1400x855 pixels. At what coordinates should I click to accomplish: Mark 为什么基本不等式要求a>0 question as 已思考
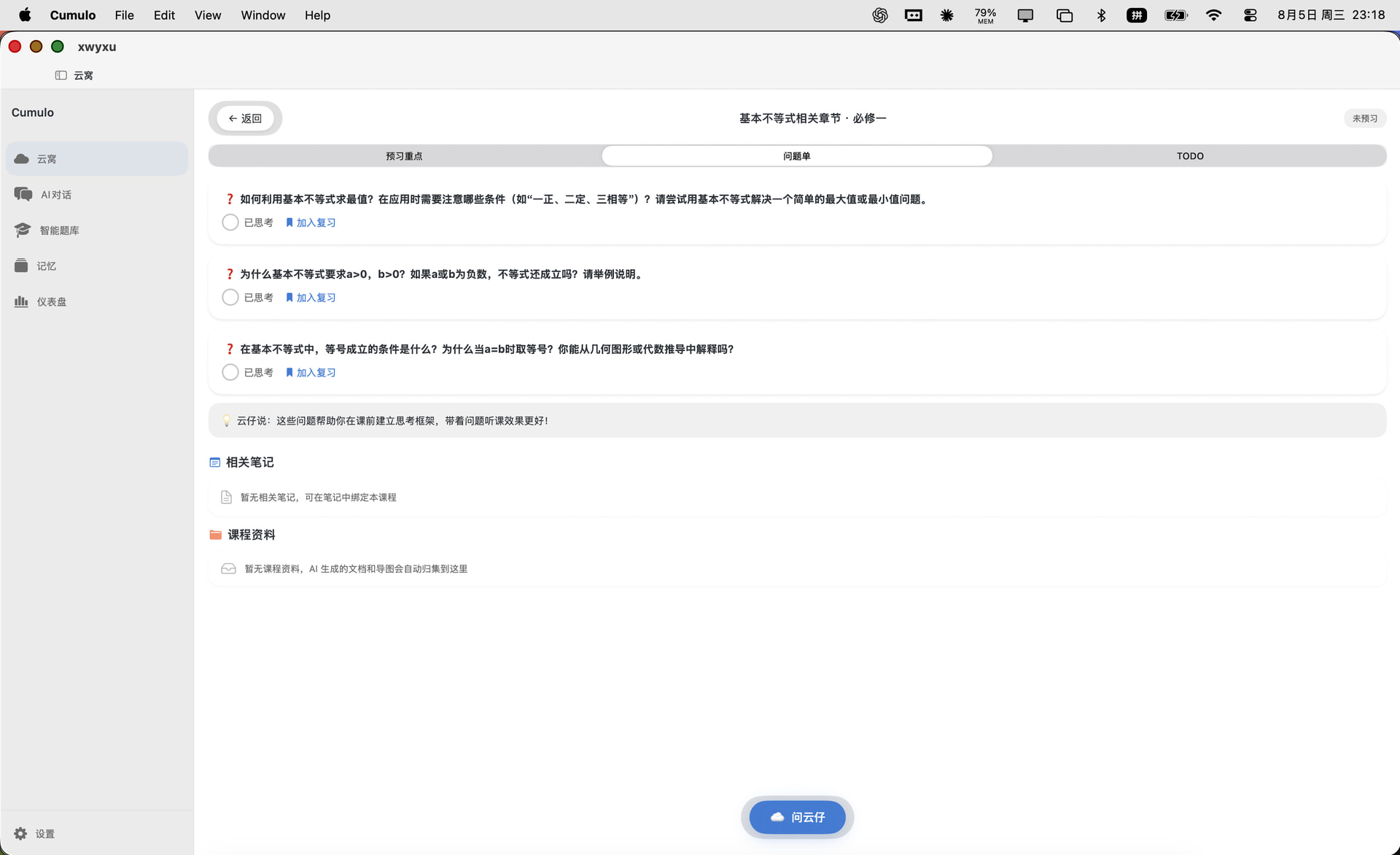[230, 297]
